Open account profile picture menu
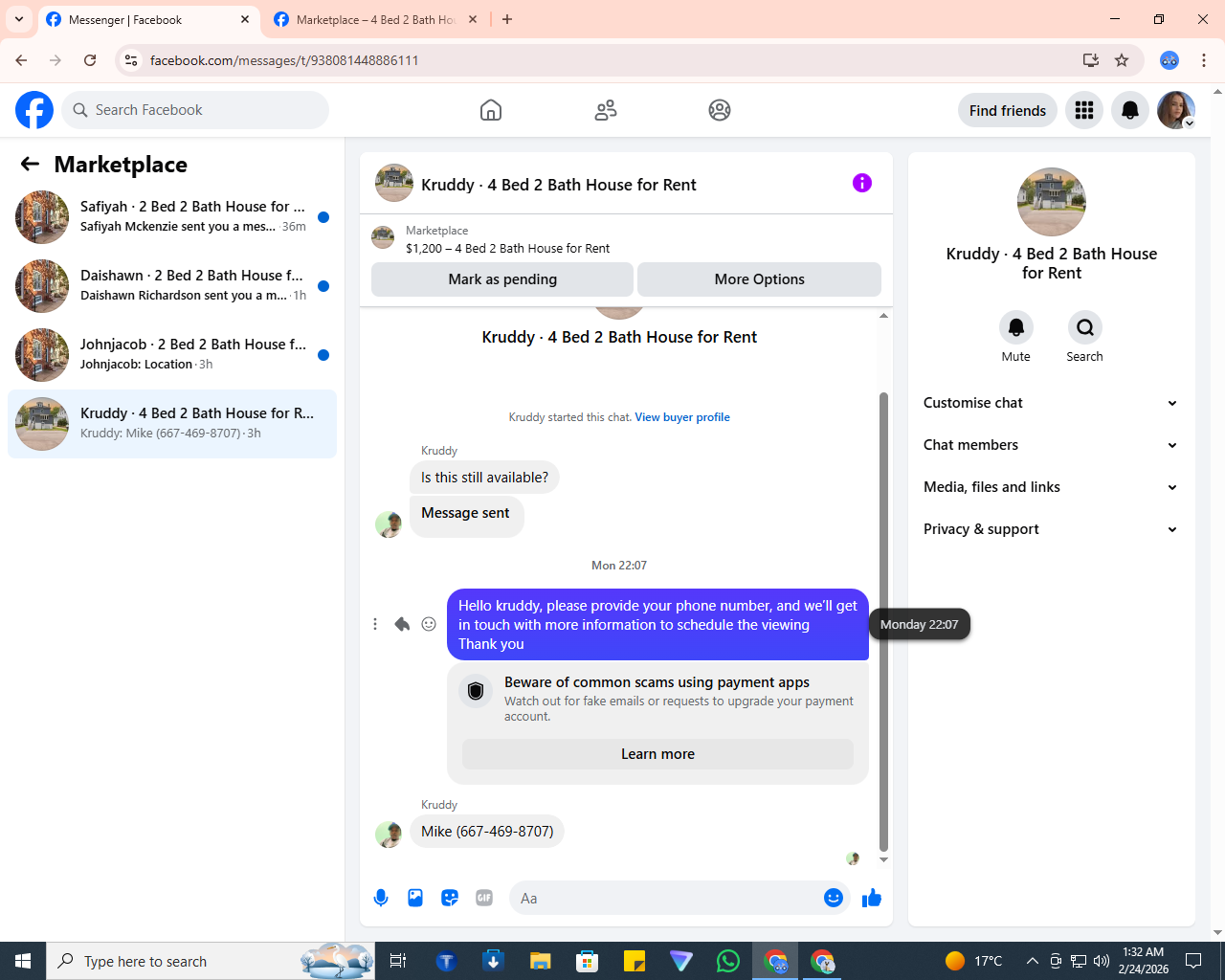The image size is (1225, 980). pos(1176,110)
